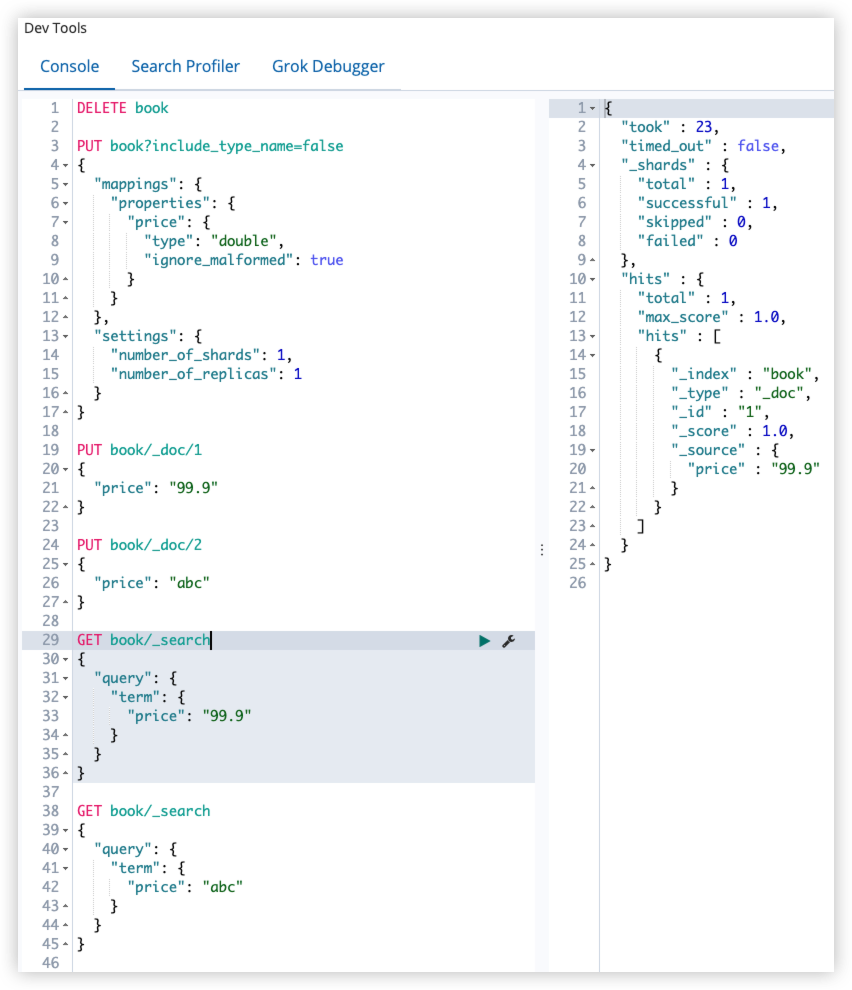The image size is (852, 990).
Task: Open the Grok Debugger tab
Action: click(328, 66)
